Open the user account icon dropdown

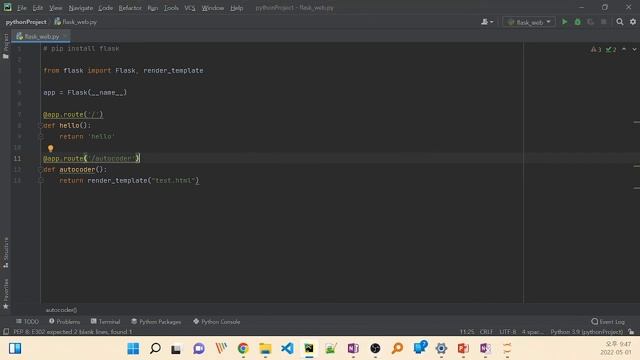487,22
